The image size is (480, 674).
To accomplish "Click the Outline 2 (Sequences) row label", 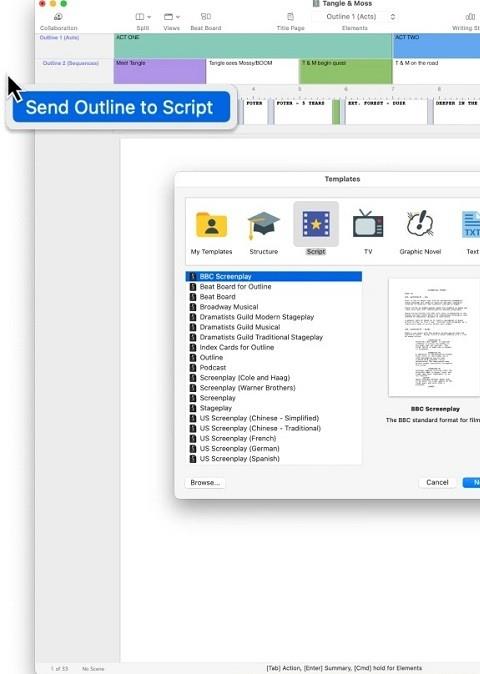I will pyautogui.click(x=70, y=63).
